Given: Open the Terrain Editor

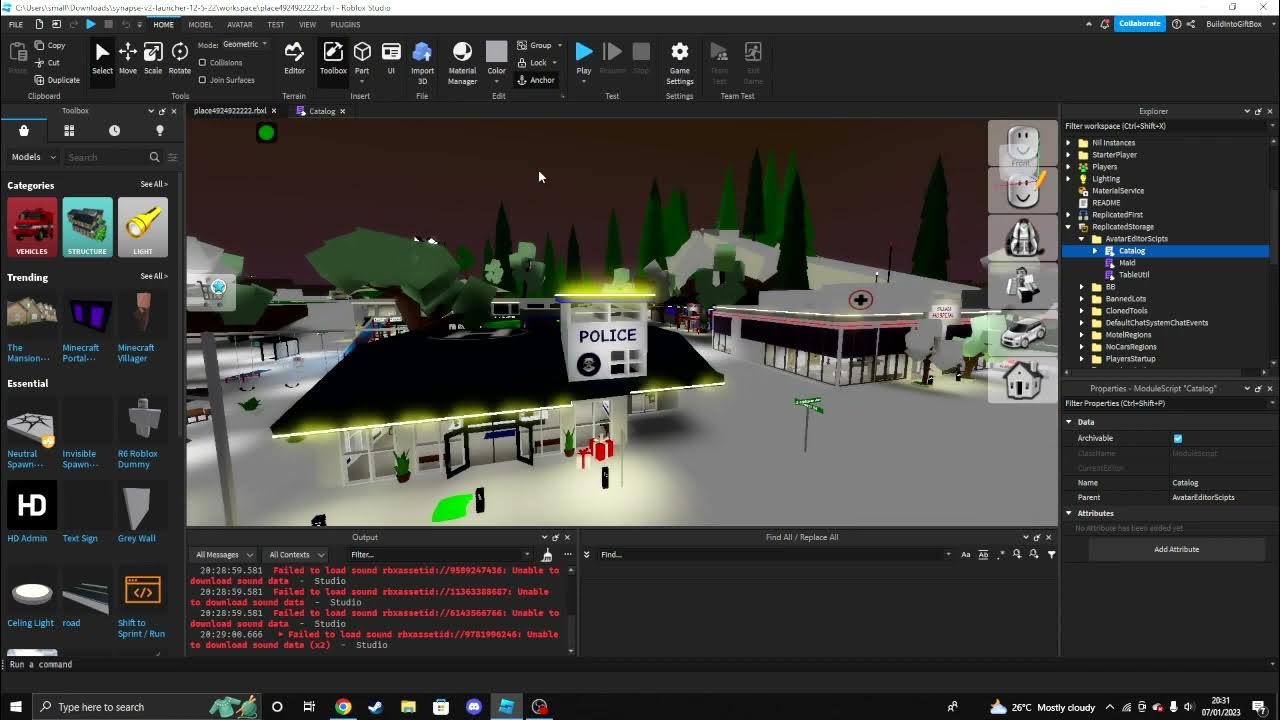Looking at the screenshot, I should coord(294,58).
